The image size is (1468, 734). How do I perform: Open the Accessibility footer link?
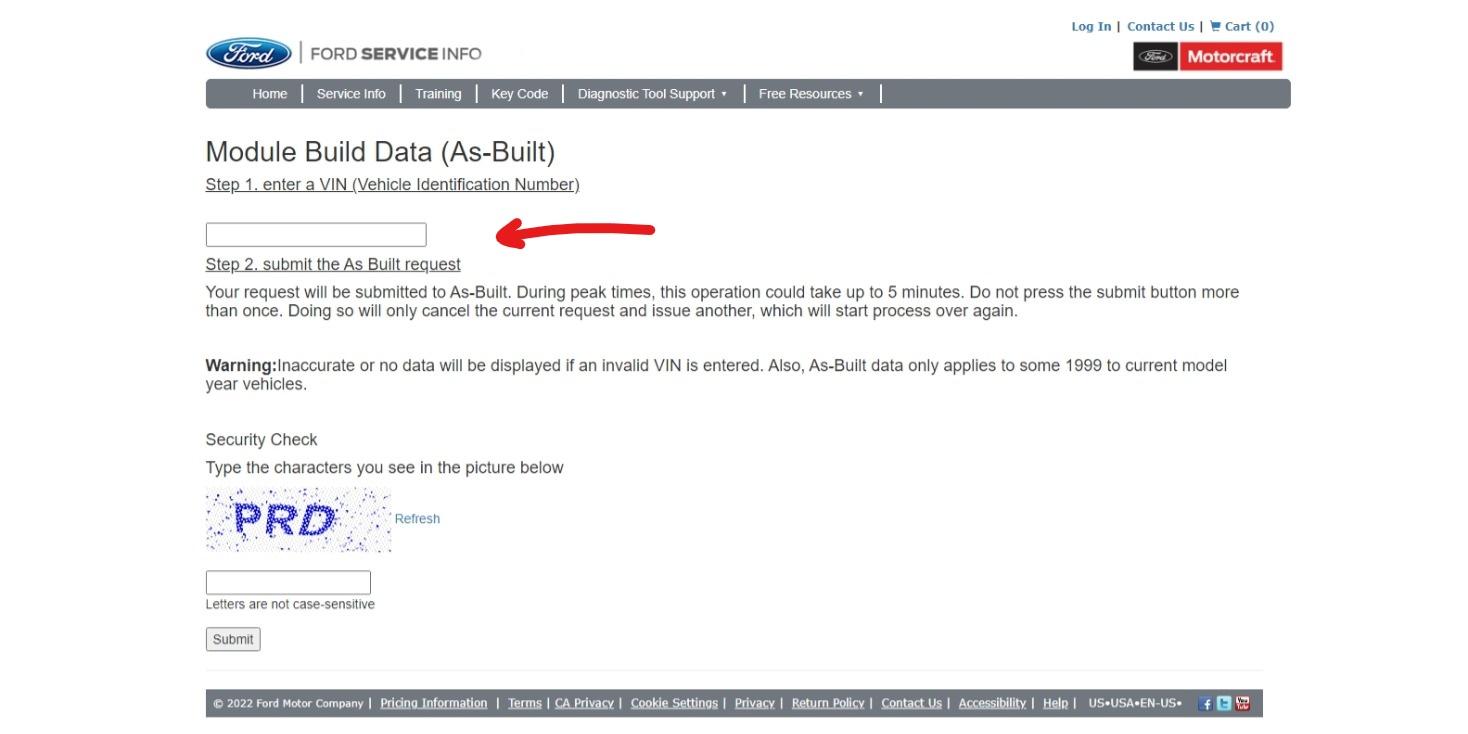point(992,703)
